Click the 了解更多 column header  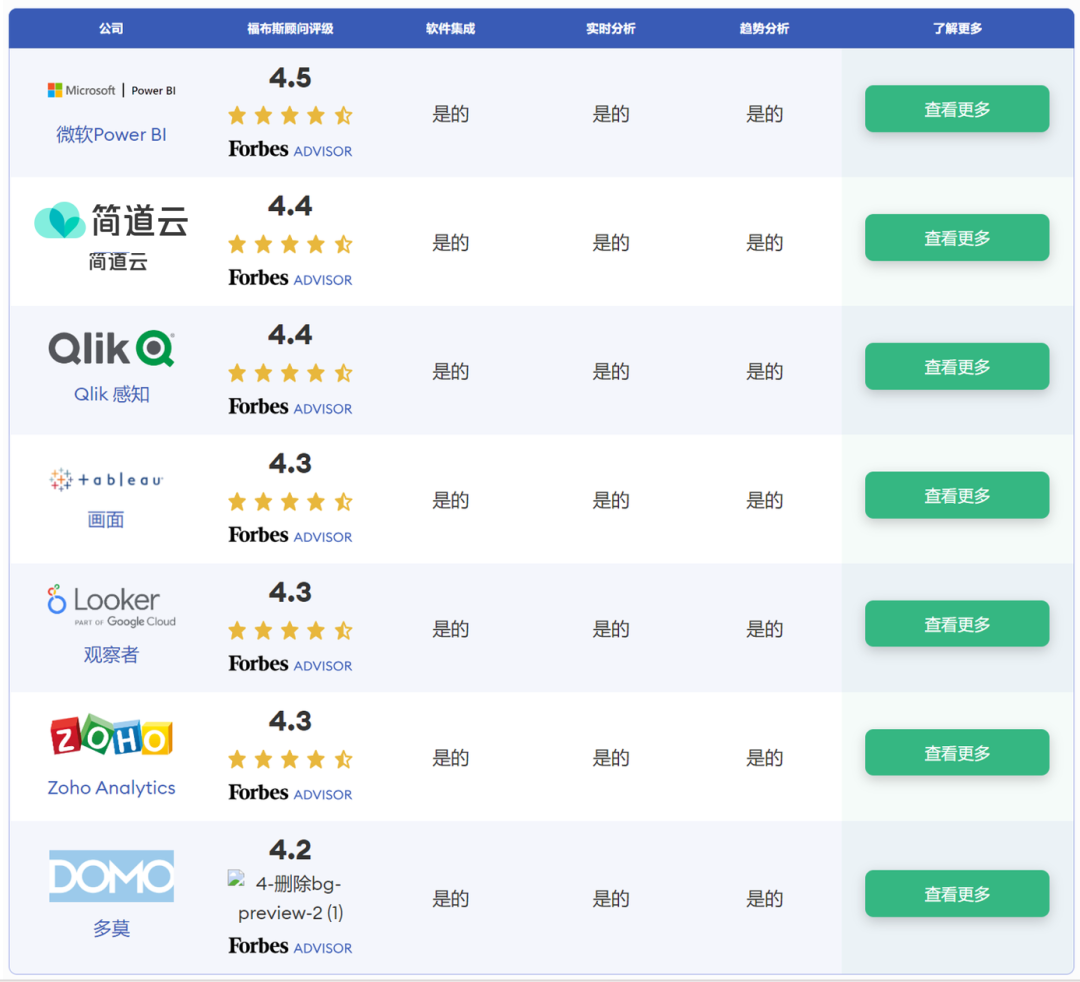[x=957, y=28]
